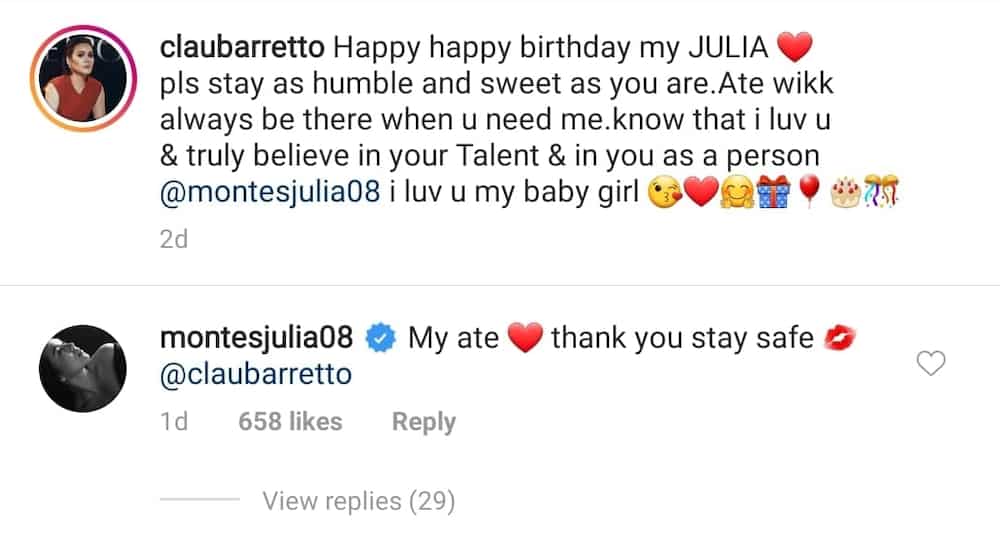Click the red lips kiss emoji
The image size is (1000, 545).
(x=839, y=338)
